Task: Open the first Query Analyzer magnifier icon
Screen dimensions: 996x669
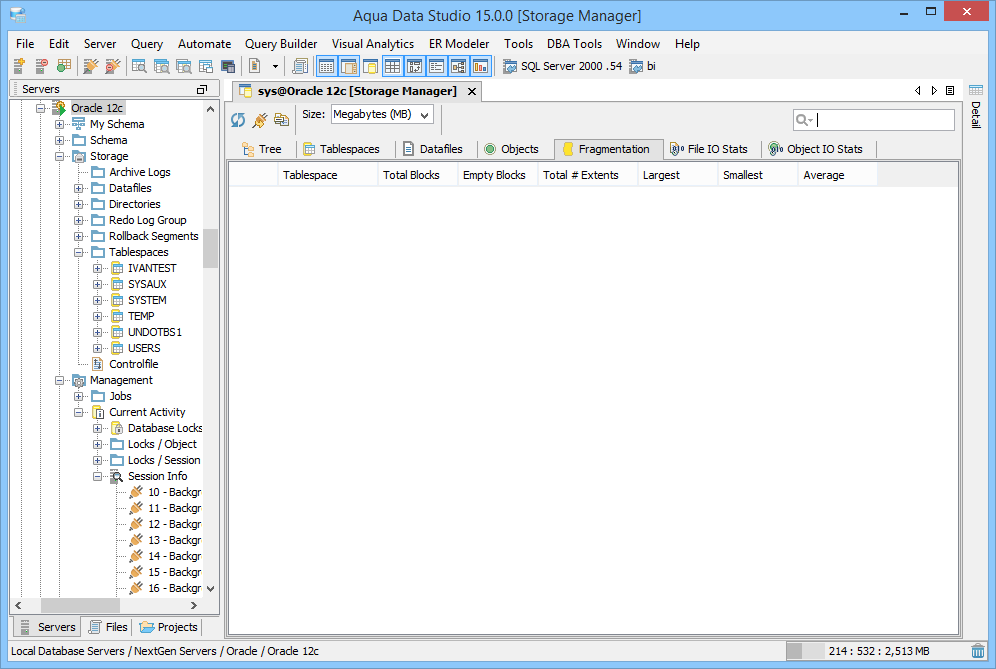Action: (139, 65)
